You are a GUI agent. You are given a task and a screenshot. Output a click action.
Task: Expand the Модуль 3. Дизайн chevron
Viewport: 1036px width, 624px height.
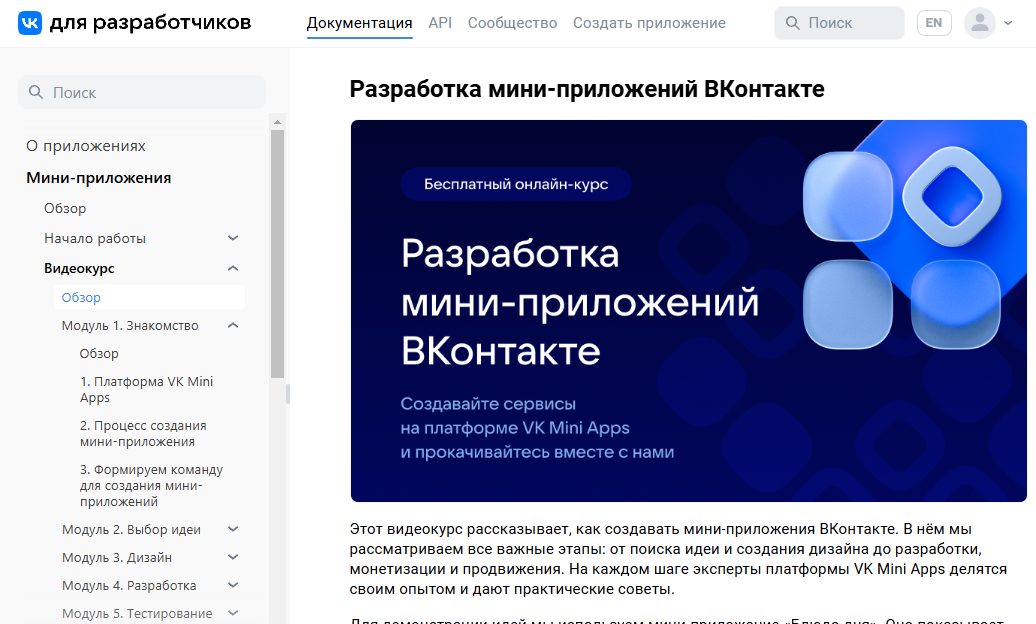point(233,557)
